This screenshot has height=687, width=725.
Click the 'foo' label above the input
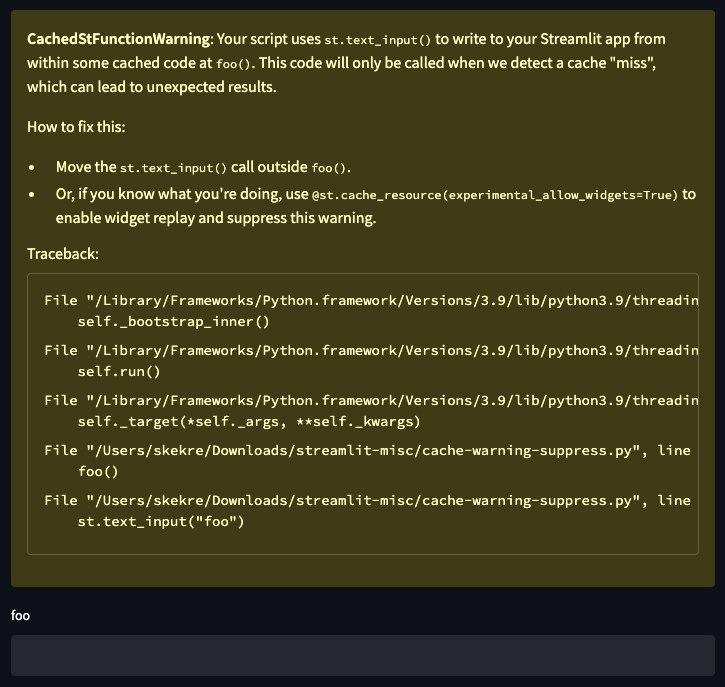click(x=20, y=615)
